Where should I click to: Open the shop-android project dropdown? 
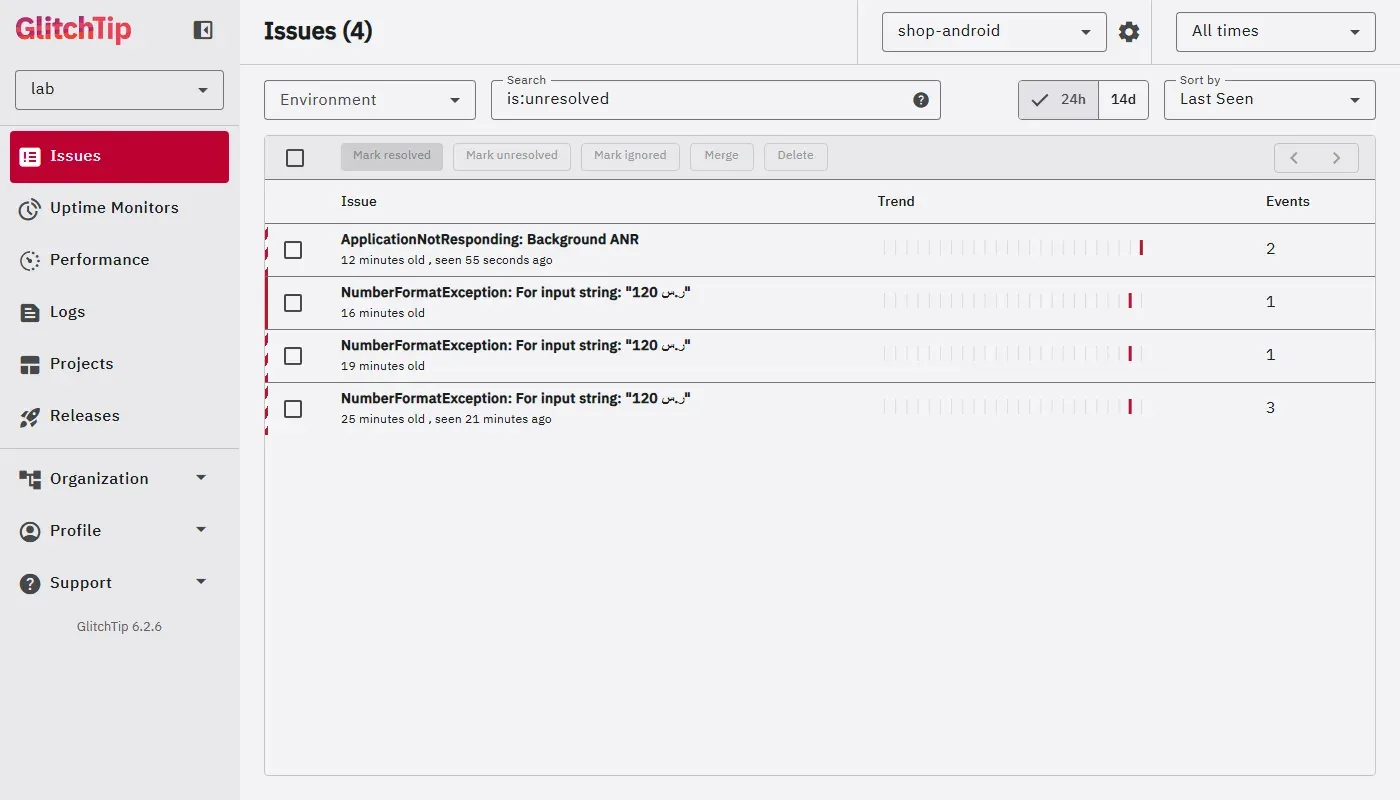pos(994,32)
